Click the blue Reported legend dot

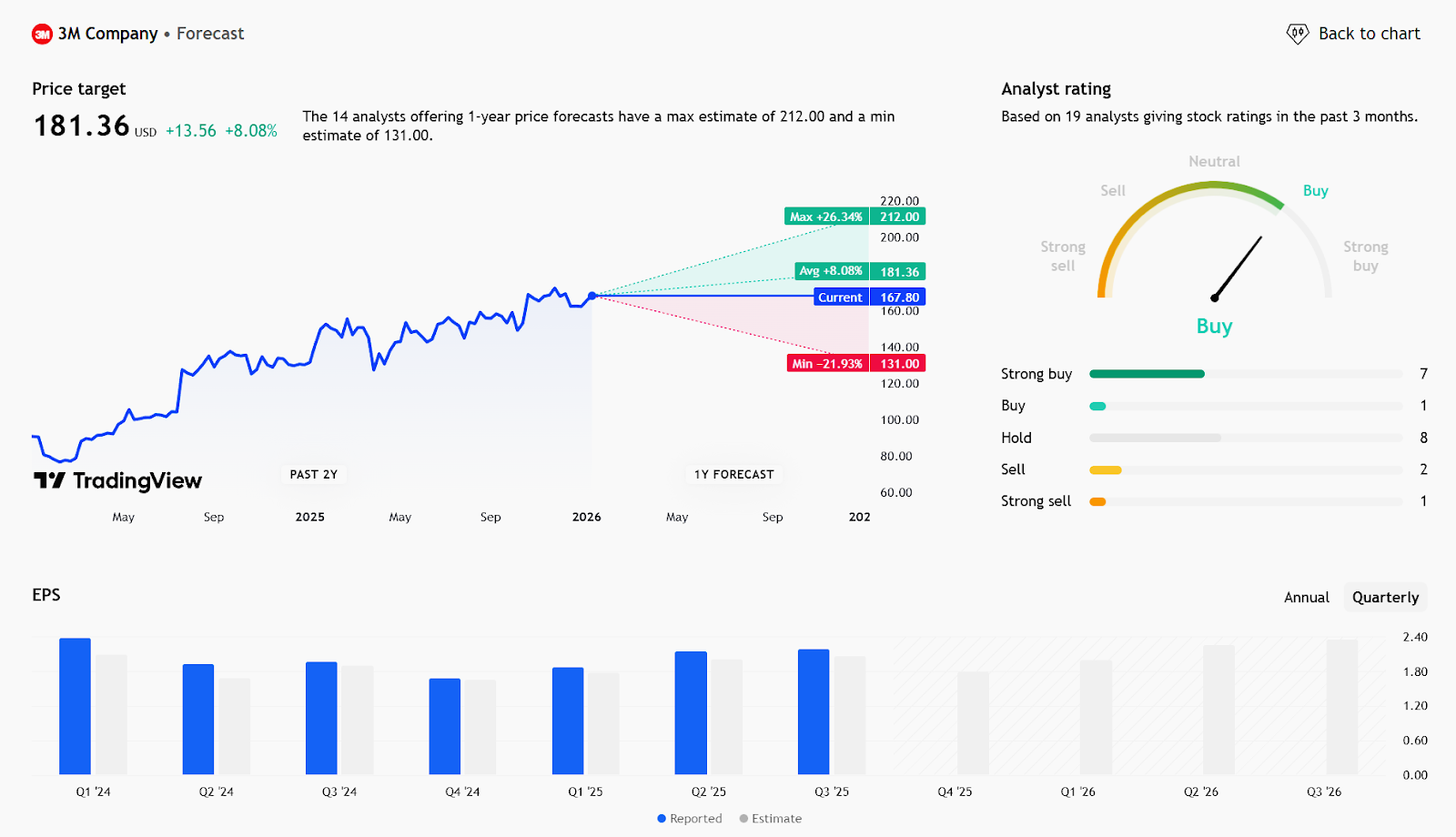662,819
